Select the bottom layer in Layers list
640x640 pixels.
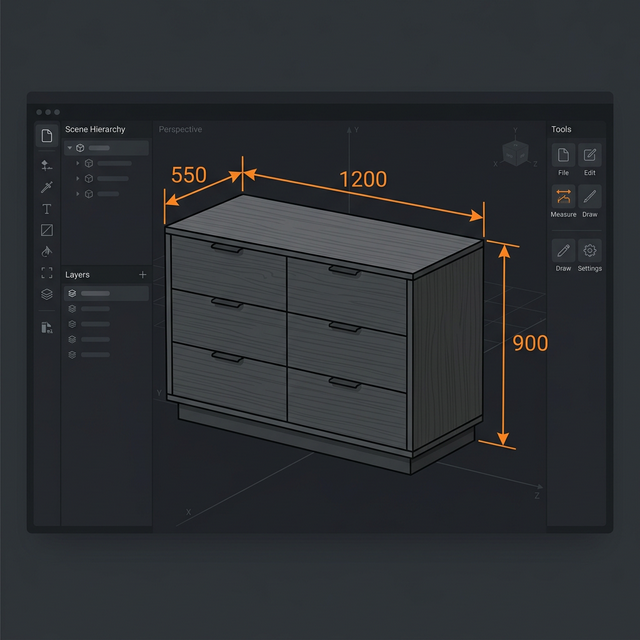pos(95,354)
